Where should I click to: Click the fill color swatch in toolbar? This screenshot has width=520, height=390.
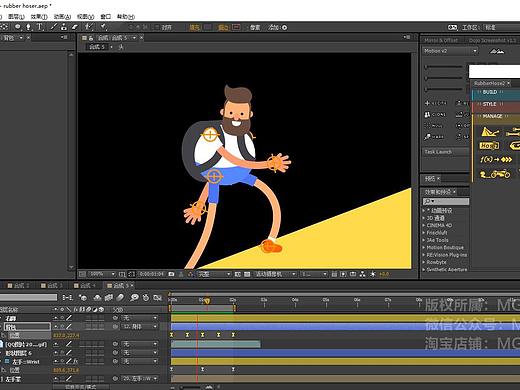click(x=207, y=27)
